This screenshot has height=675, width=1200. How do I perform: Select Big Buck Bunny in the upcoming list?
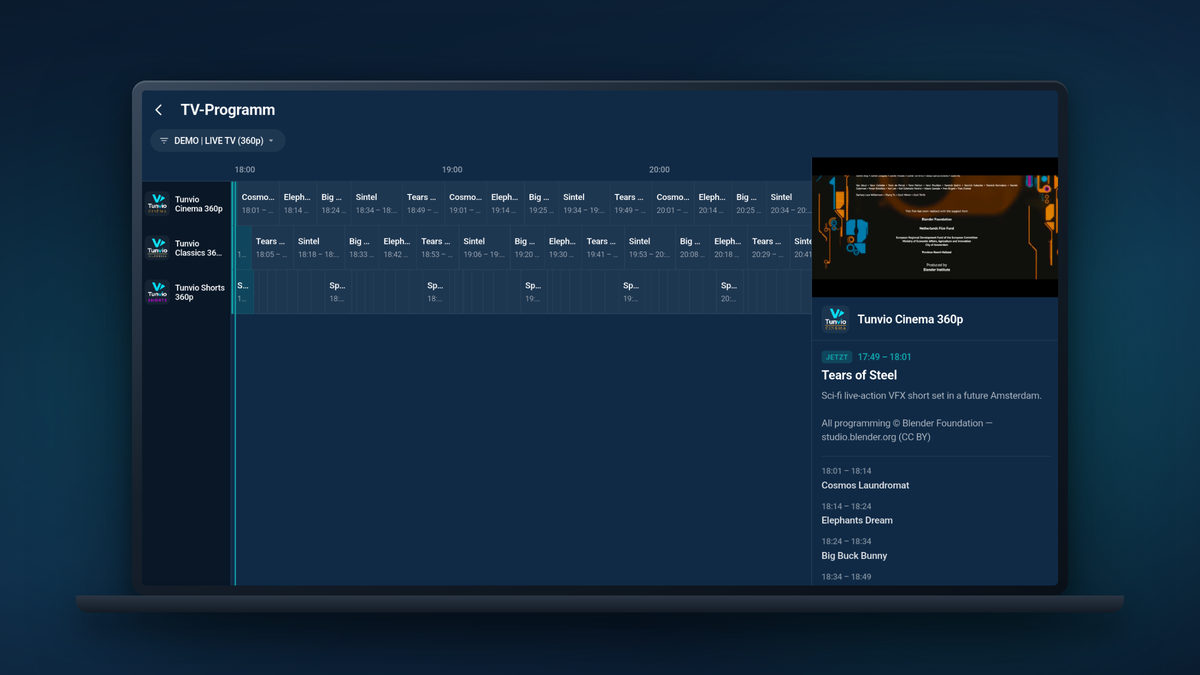pyautogui.click(x=854, y=555)
